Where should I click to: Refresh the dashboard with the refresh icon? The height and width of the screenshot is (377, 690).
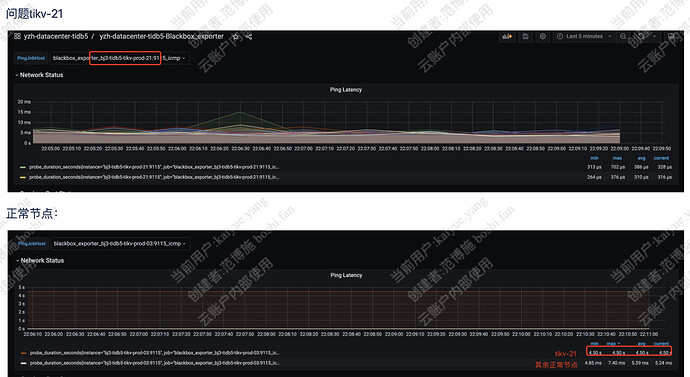641,37
